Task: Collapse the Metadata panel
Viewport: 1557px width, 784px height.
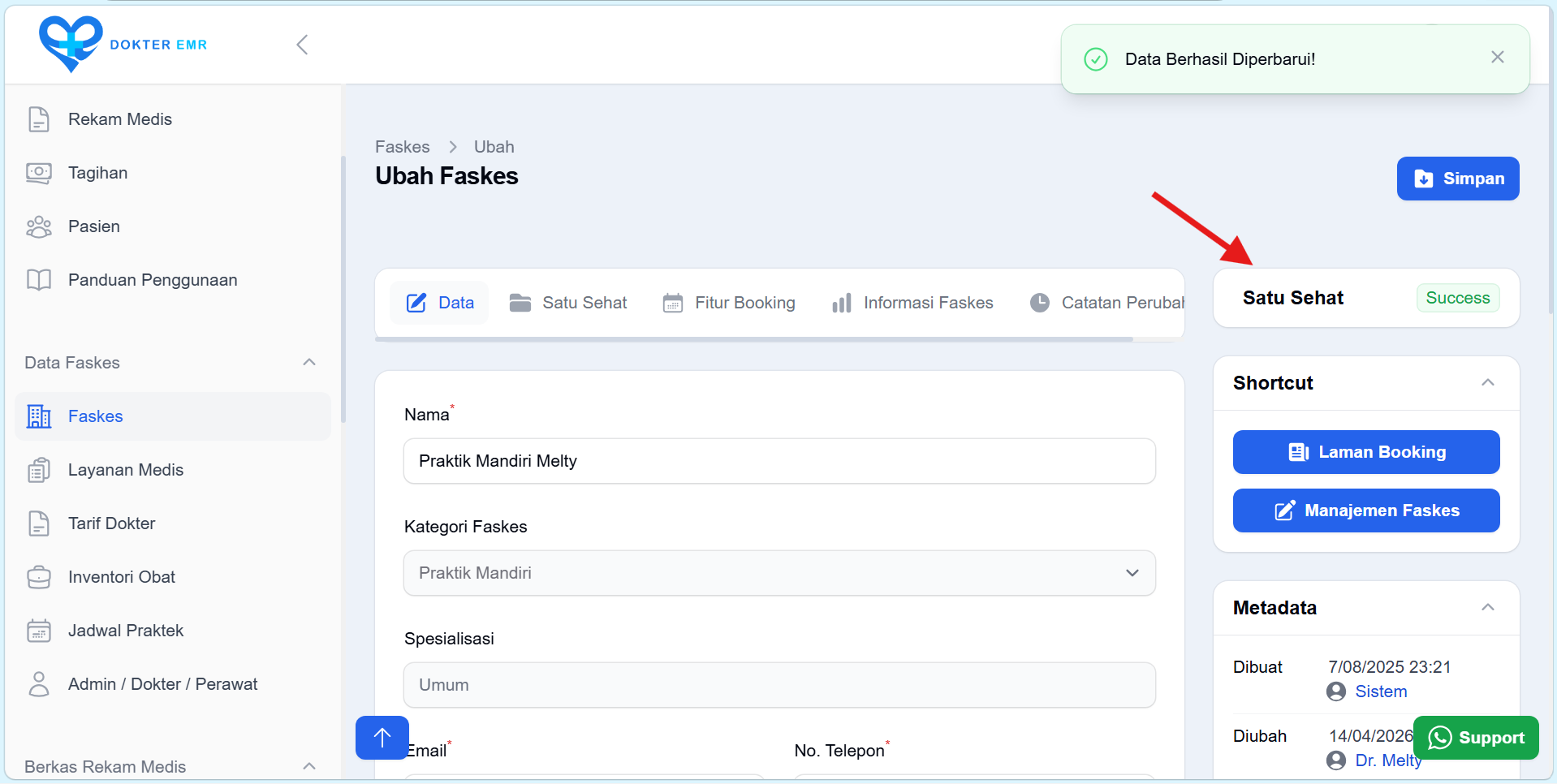Action: [1488, 608]
